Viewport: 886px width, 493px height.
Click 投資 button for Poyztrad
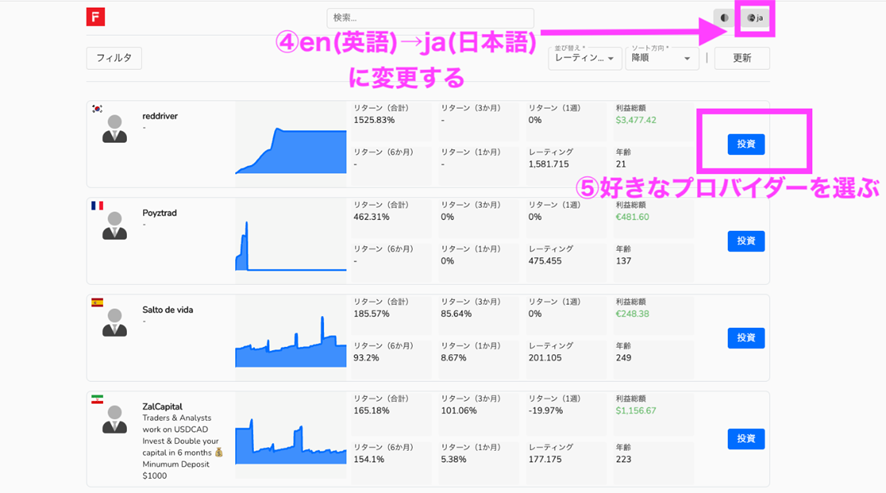click(x=746, y=241)
